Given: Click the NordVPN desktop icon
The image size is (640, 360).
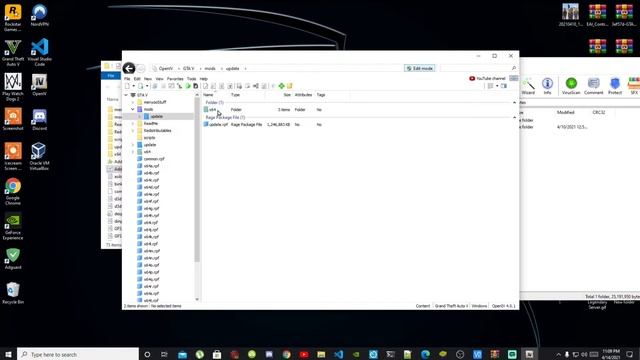Looking at the screenshot, I should coord(40,16).
